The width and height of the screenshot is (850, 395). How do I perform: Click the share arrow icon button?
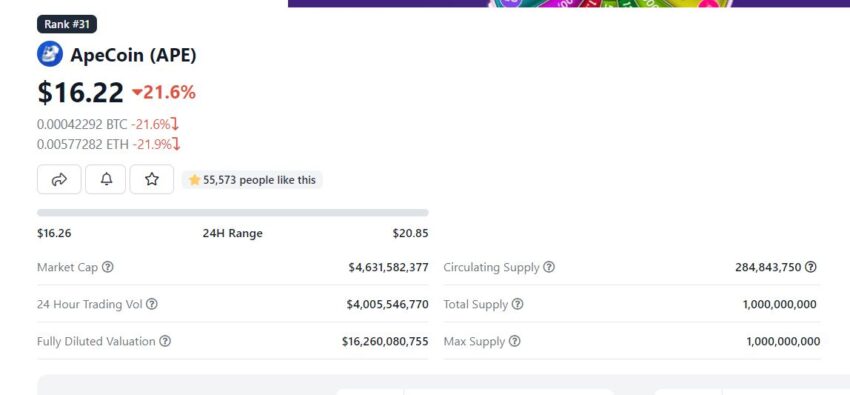pyautogui.click(x=59, y=179)
